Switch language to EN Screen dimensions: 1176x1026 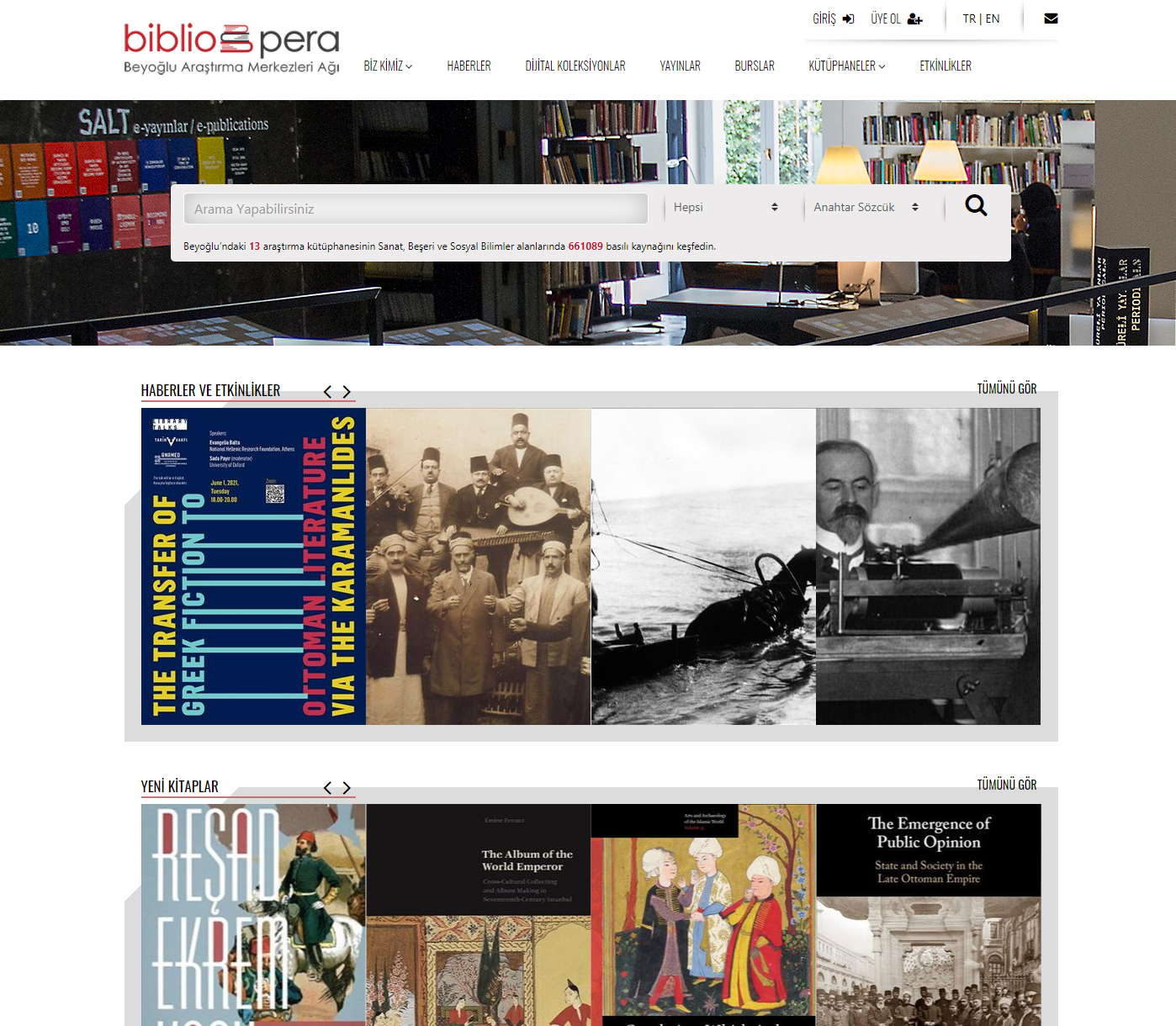pos(993,19)
